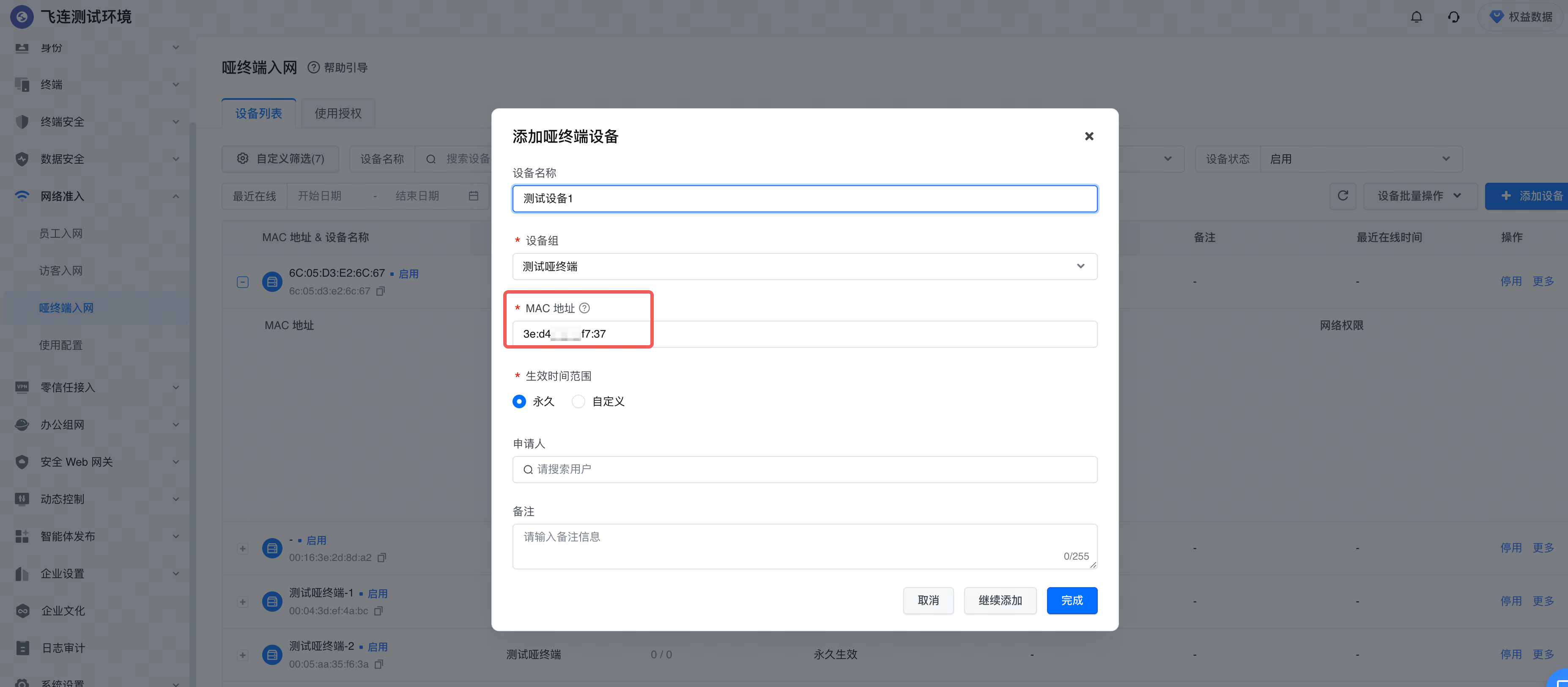The width and height of the screenshot is (1568, 687).
Task: Open the 设备组 dropdown
Action: coord(805,267)
